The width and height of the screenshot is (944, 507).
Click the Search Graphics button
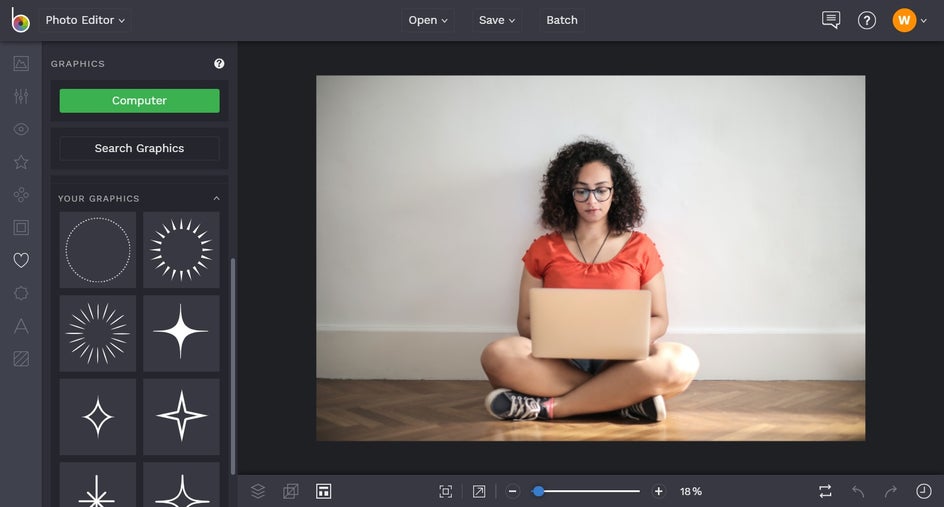[140, 148]
